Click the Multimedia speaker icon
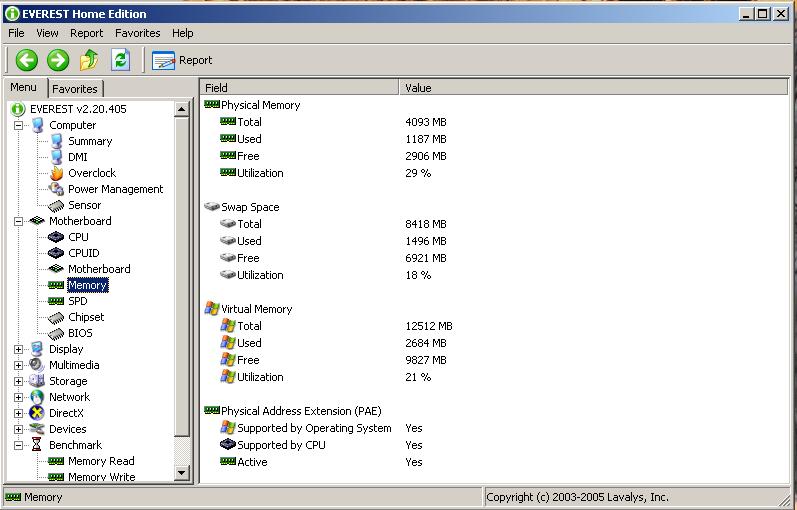 pos(37,365)
